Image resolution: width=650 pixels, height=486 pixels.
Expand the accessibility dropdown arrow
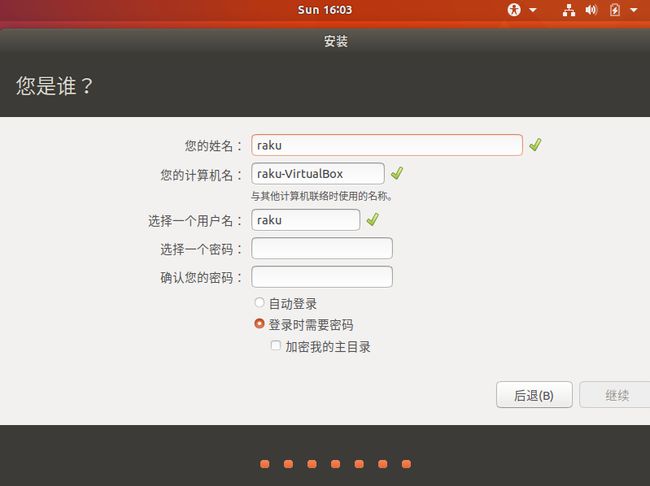[x=533, y=10]
